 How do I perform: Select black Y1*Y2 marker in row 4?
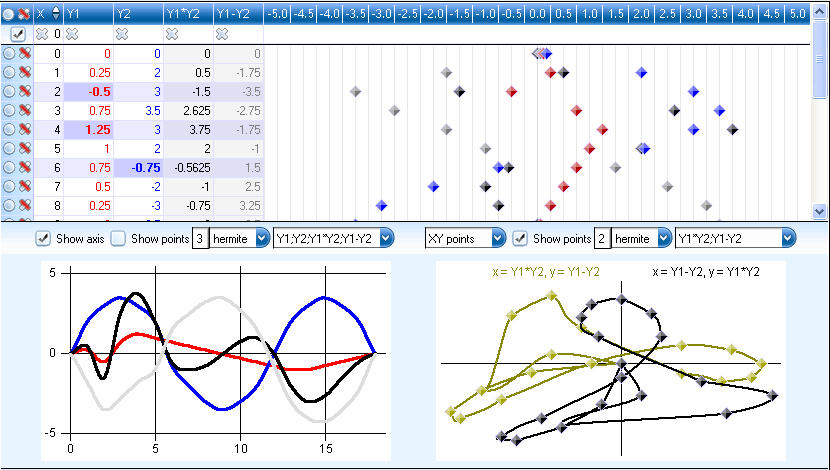732,130
